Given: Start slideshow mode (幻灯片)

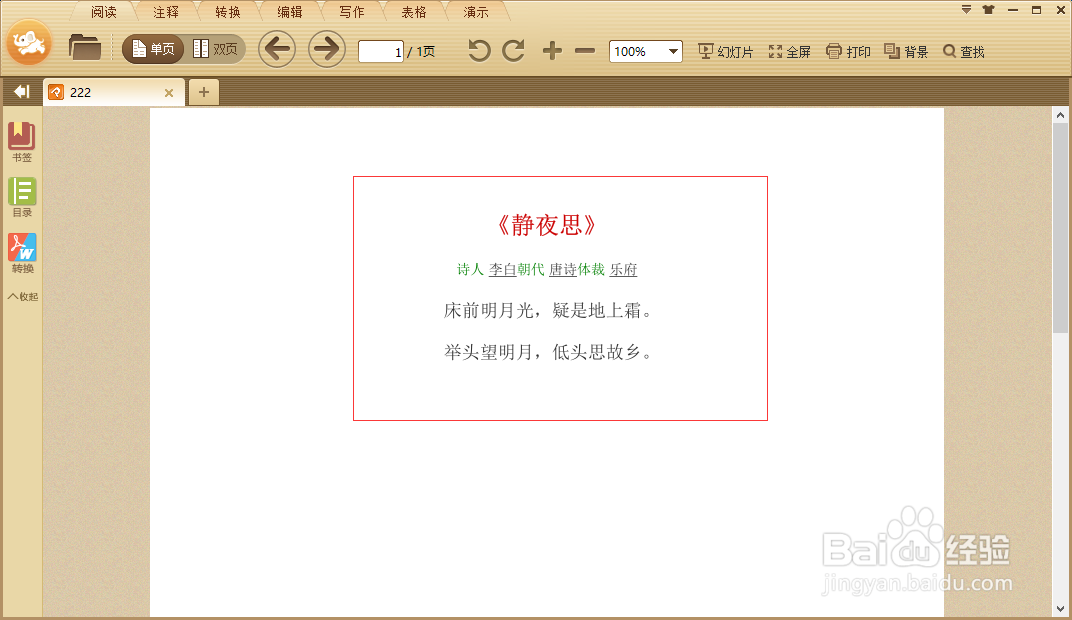Looking at the screenshot, I should point(725,51).
